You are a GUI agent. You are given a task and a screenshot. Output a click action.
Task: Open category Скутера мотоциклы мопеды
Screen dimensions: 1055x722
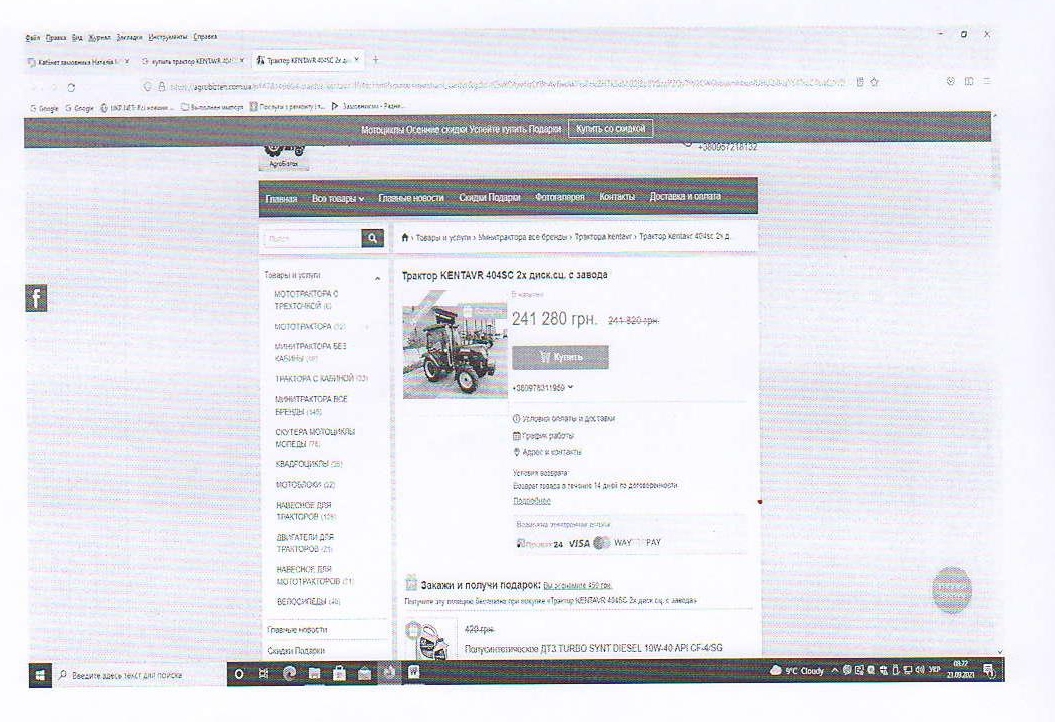point(315,438)
